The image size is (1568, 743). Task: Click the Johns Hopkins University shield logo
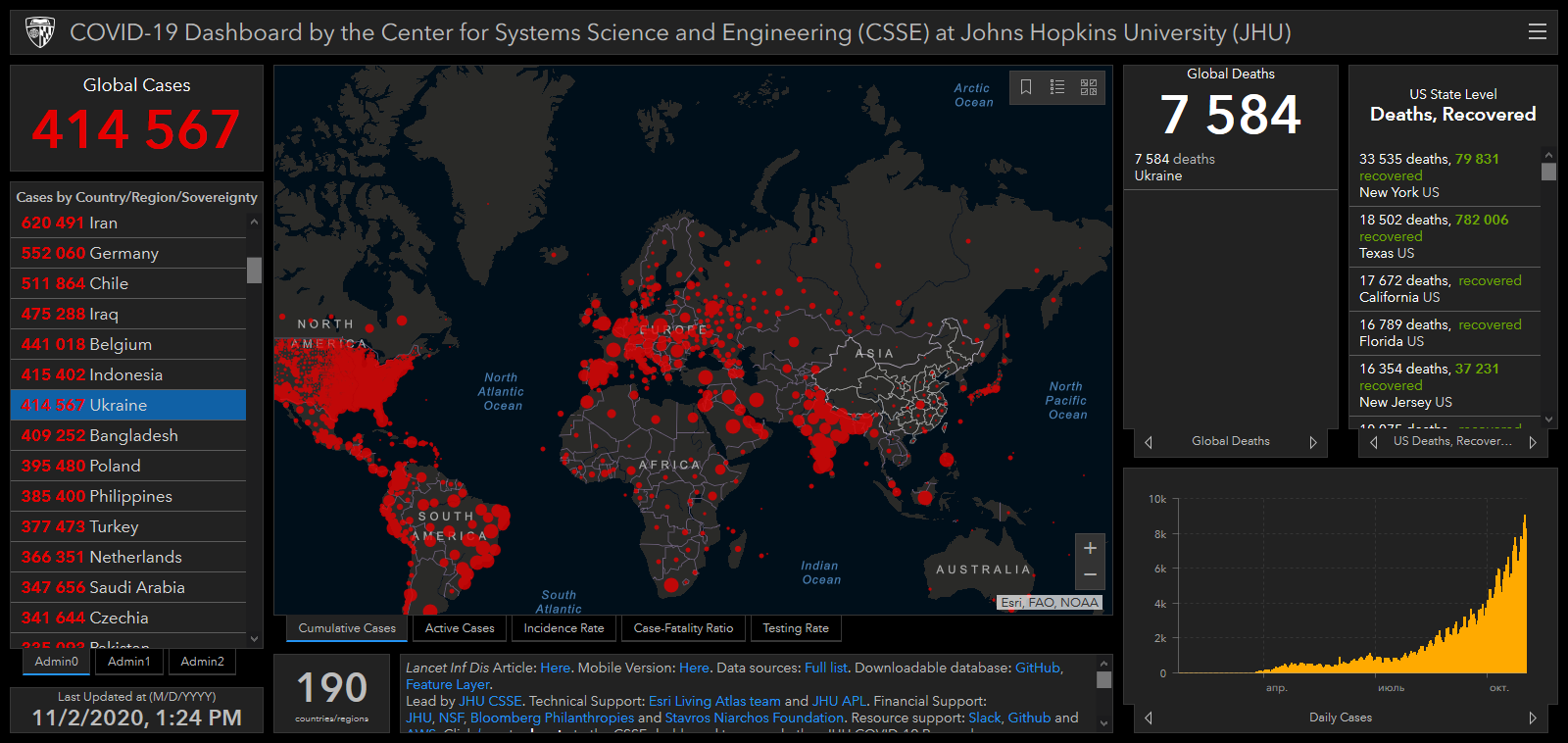tap(40, 32)
